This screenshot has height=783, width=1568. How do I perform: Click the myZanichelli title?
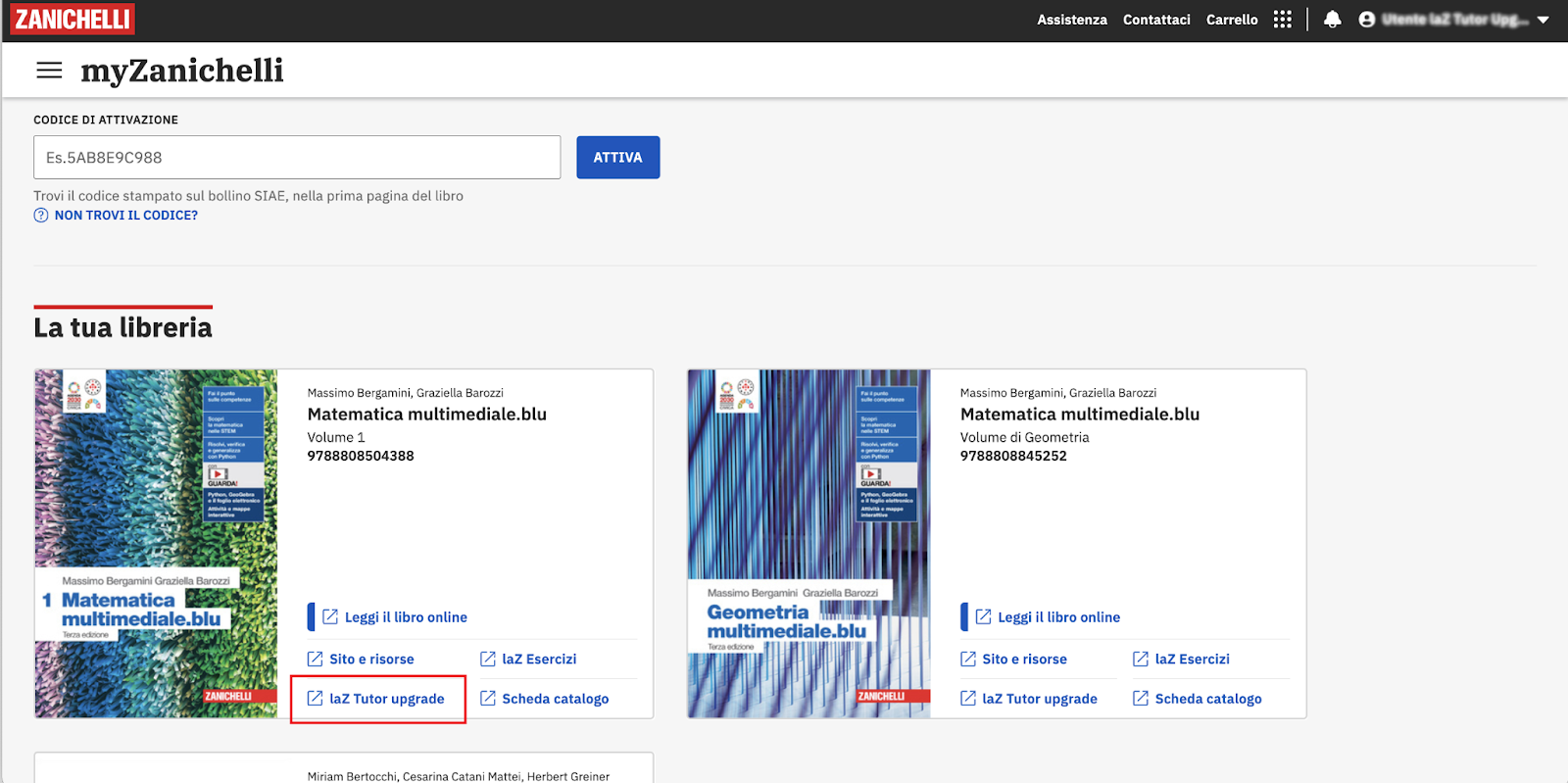[182, 71]
